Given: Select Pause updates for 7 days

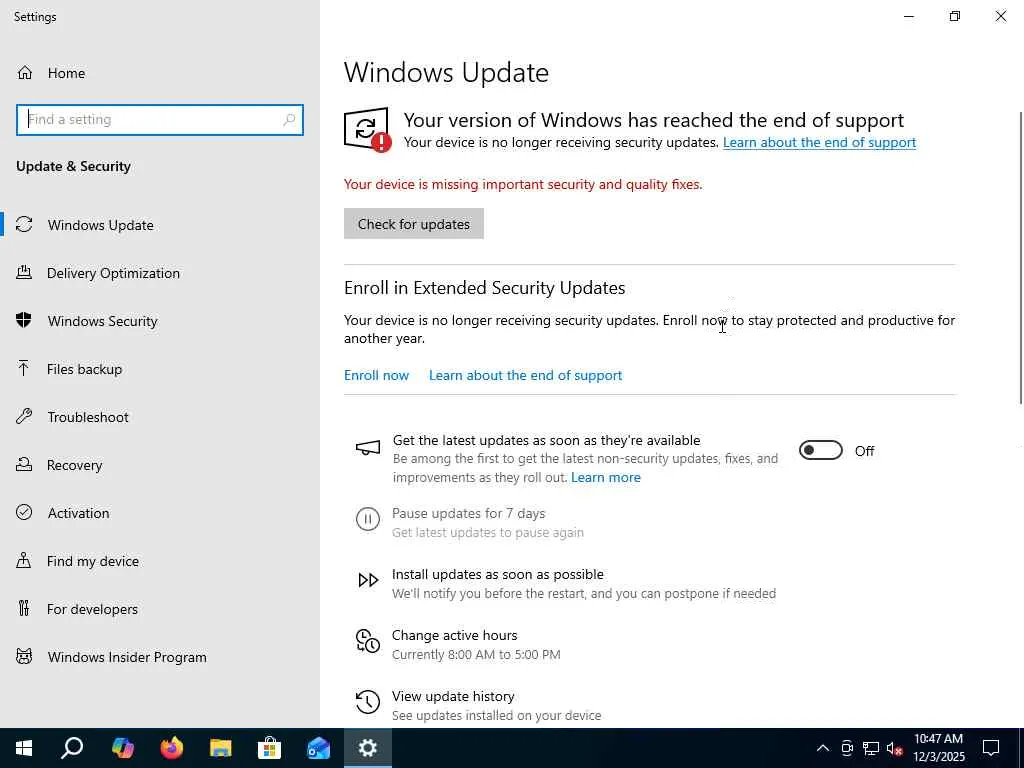Looking at the screenshot, I should (x=468, y=513).
